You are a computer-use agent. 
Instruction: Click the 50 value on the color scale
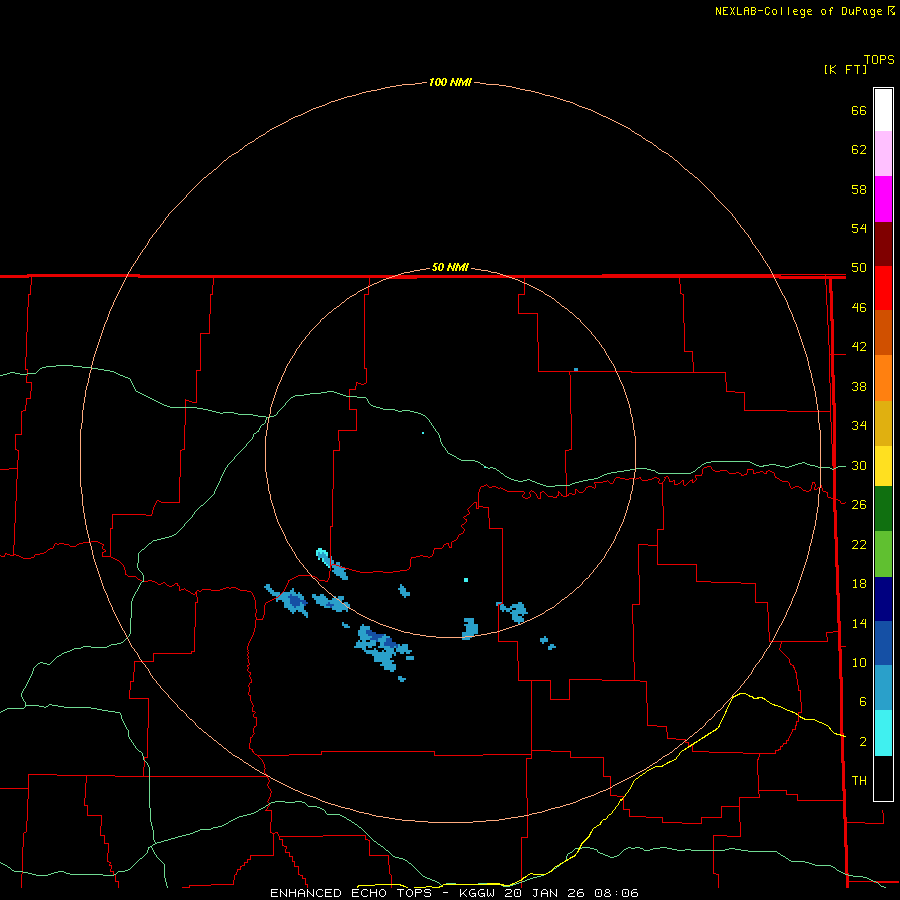tap(859, 267)
